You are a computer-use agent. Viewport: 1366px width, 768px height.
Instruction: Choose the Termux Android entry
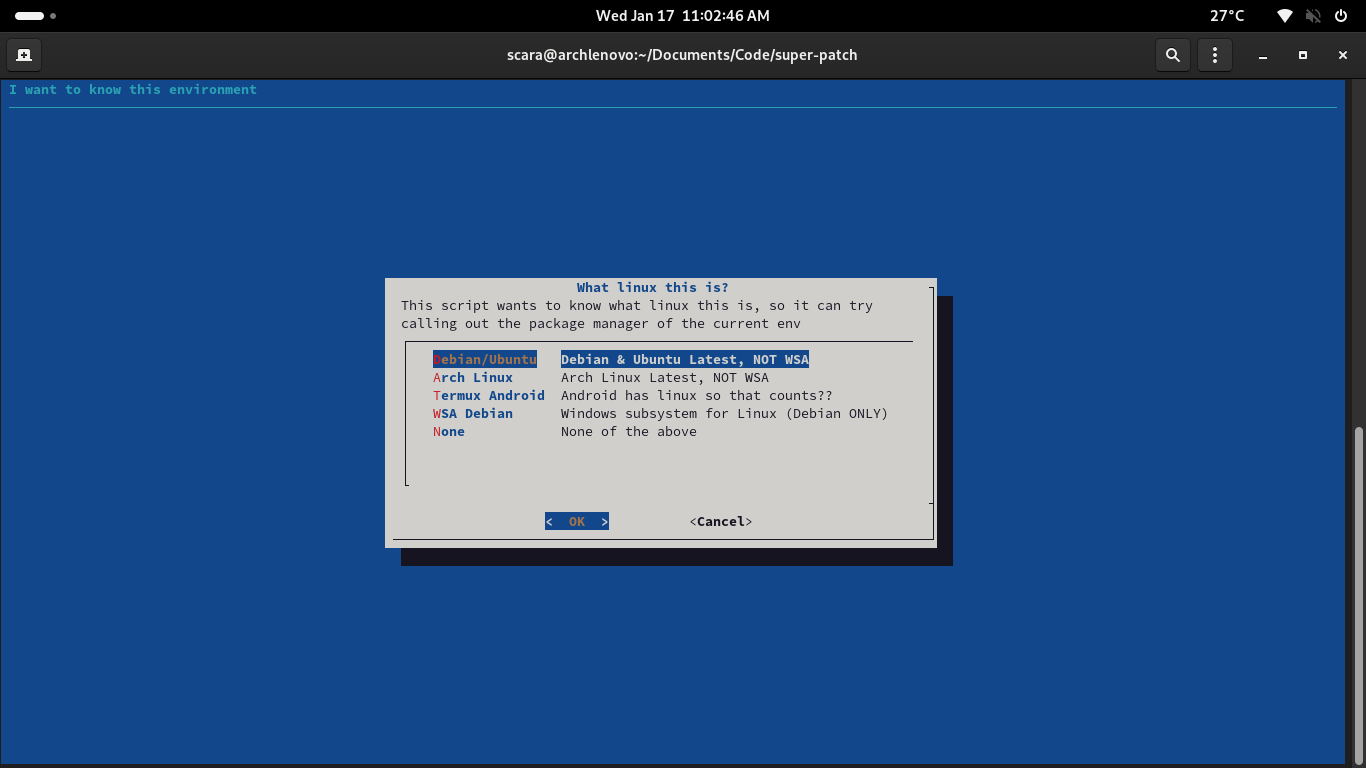(489, 395)
